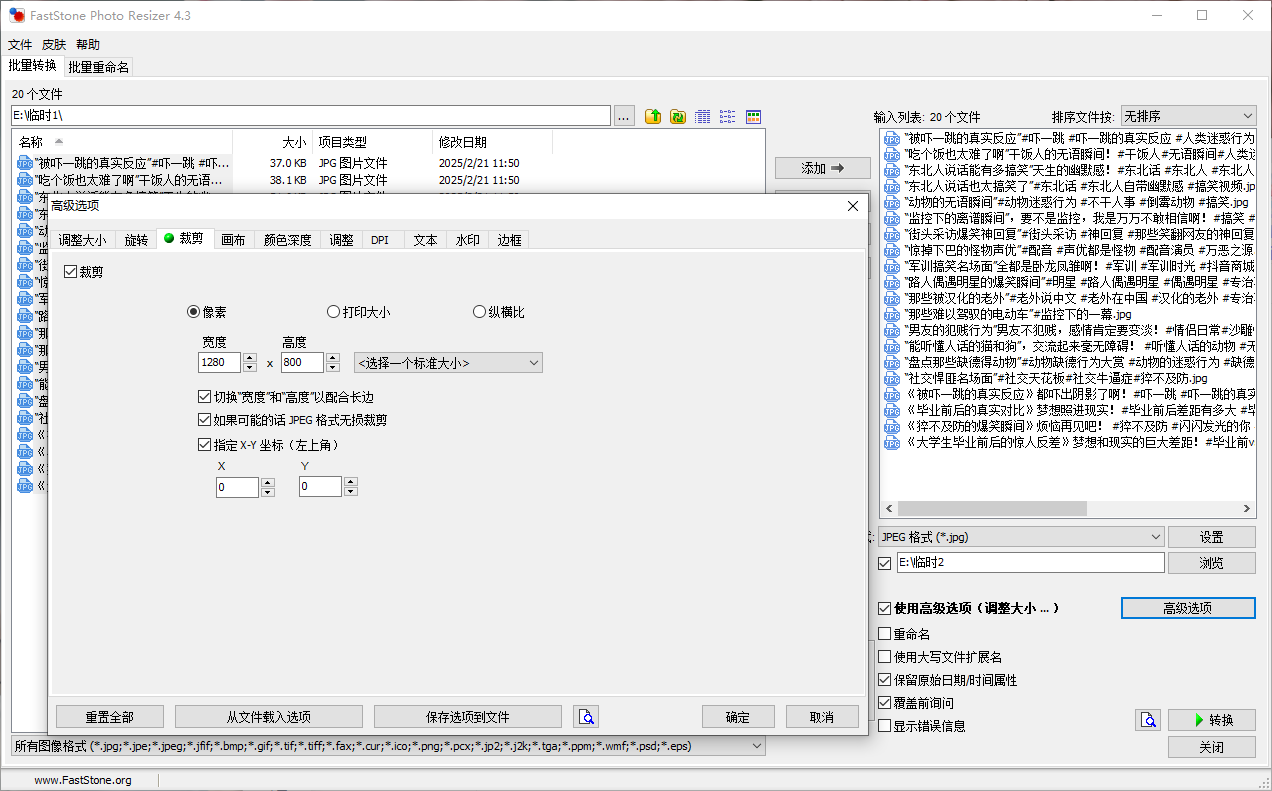Enable 使用大写文件扩展名 checkbox
Image resolution: width=1272 pixels, height=791 pixels.
coord(884,657)
